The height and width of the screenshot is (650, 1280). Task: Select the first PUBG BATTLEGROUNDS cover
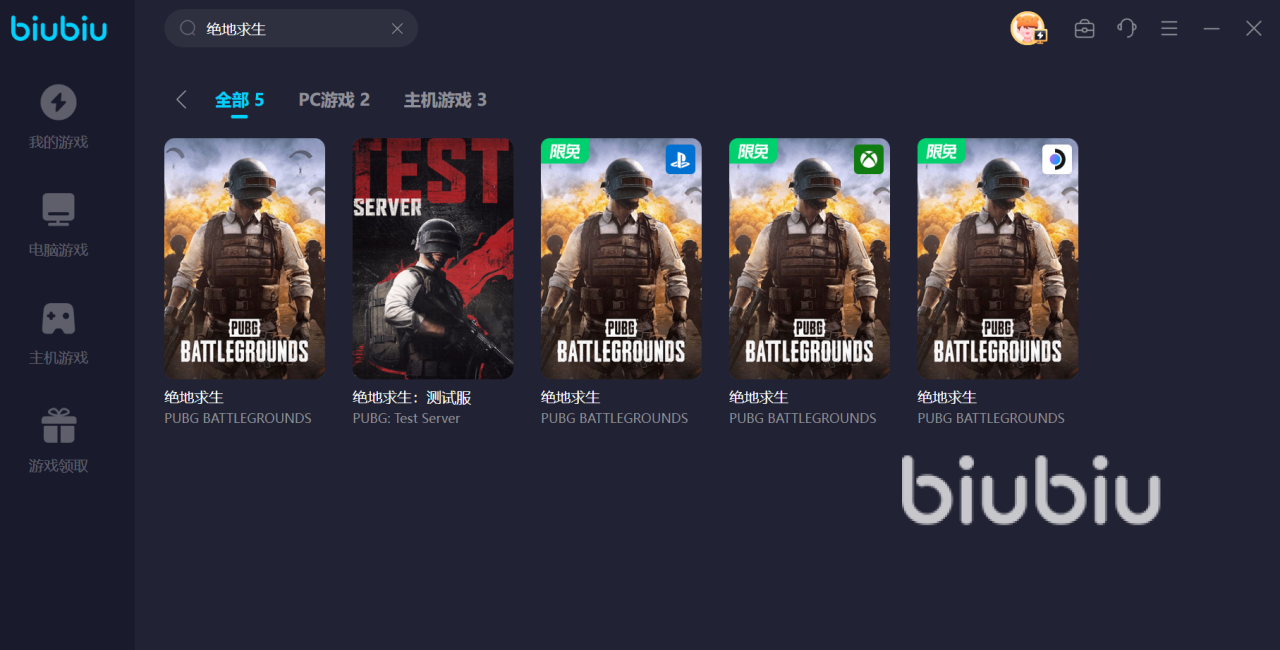point(244,258)
